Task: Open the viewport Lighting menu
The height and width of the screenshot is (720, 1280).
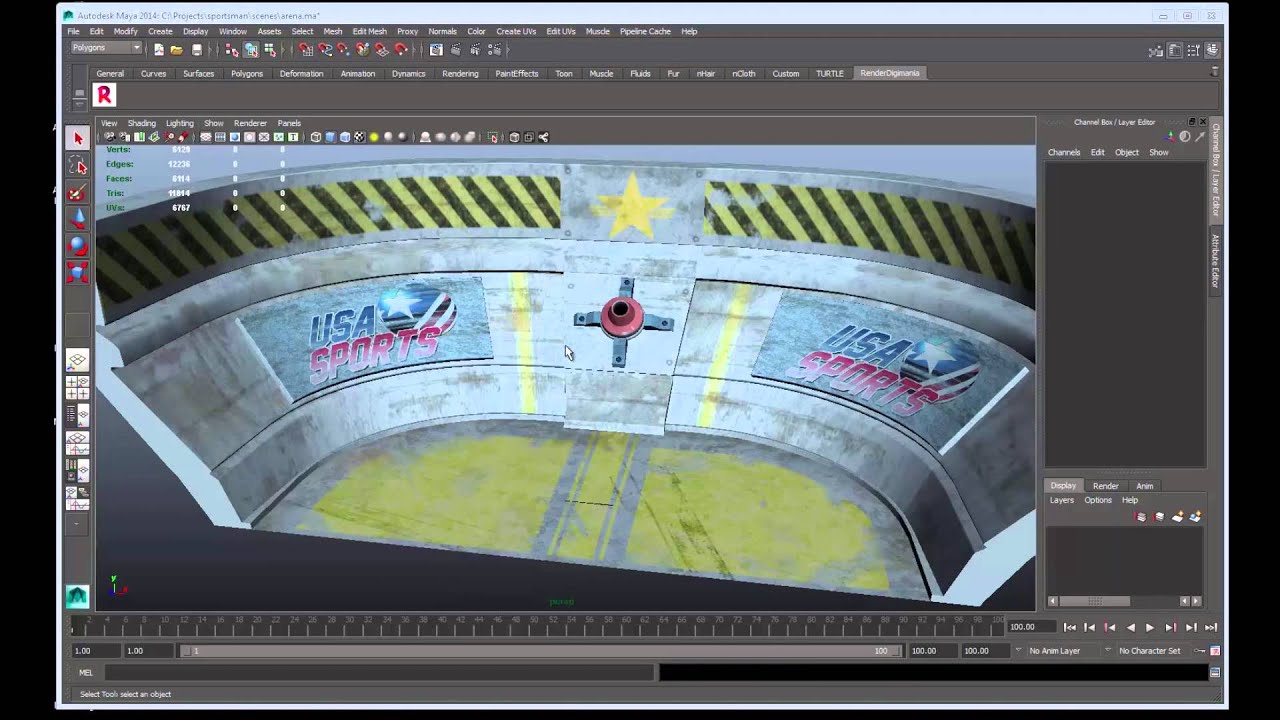Action: pos(180,123)
